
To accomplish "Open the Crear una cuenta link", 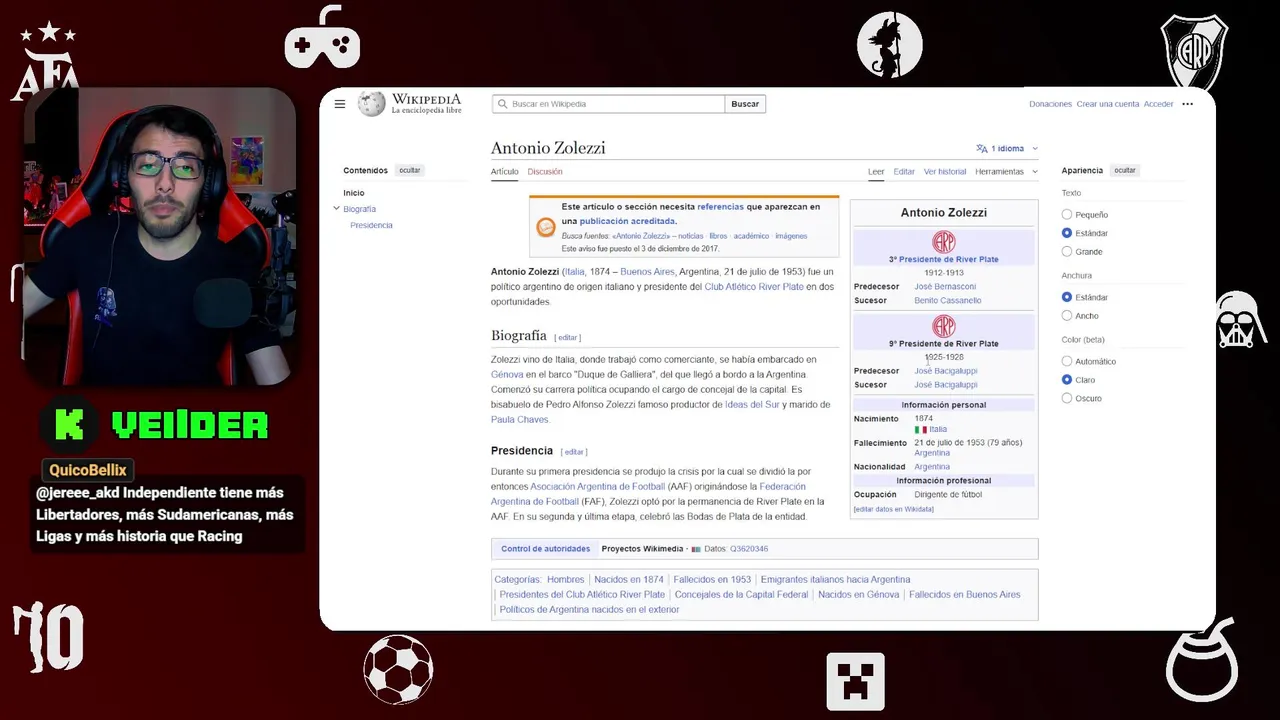I will pos(1108,104).
